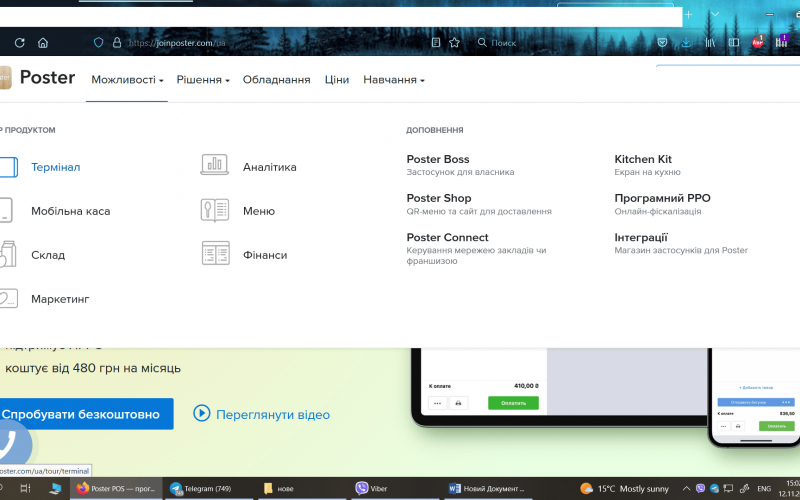This screenshot has width=800, height=500.
Task: Go to the browser home page icon
Action: pos(43,43)
